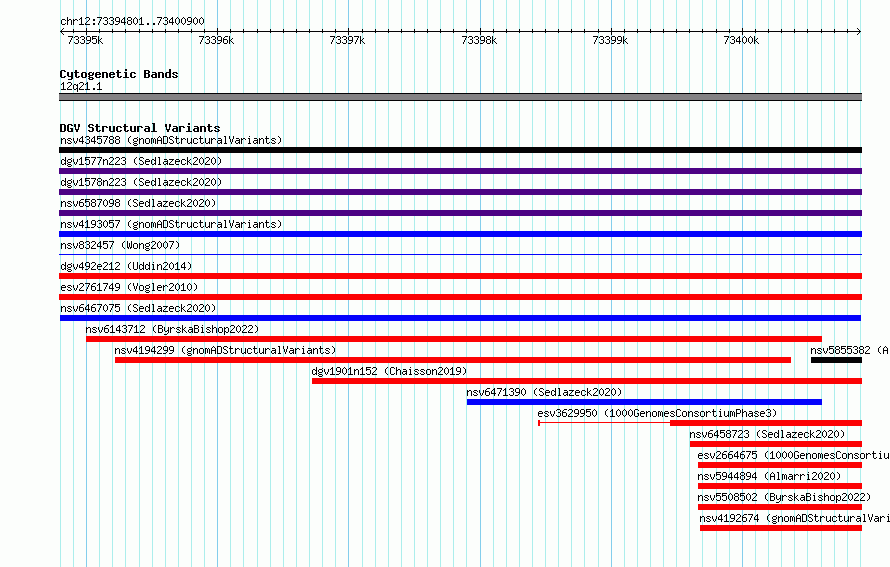Click the thin blue nsv832457 line

[x=460, y=254]
